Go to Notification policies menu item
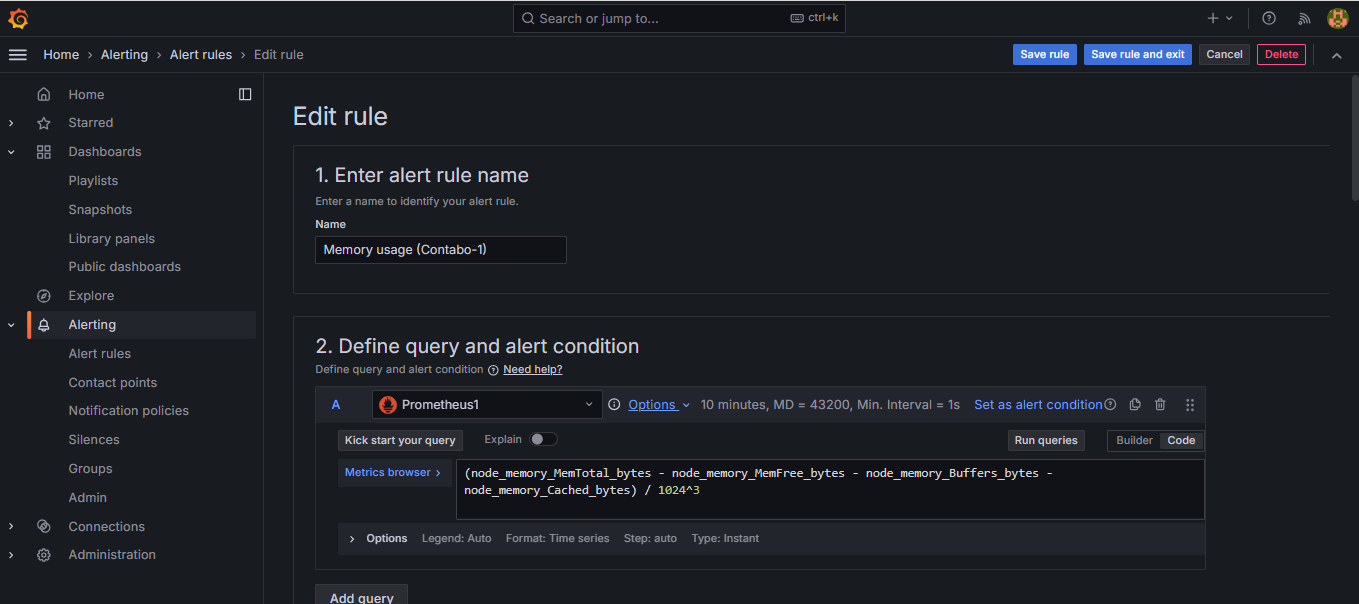1359x604 pixels. coord(128,411)
